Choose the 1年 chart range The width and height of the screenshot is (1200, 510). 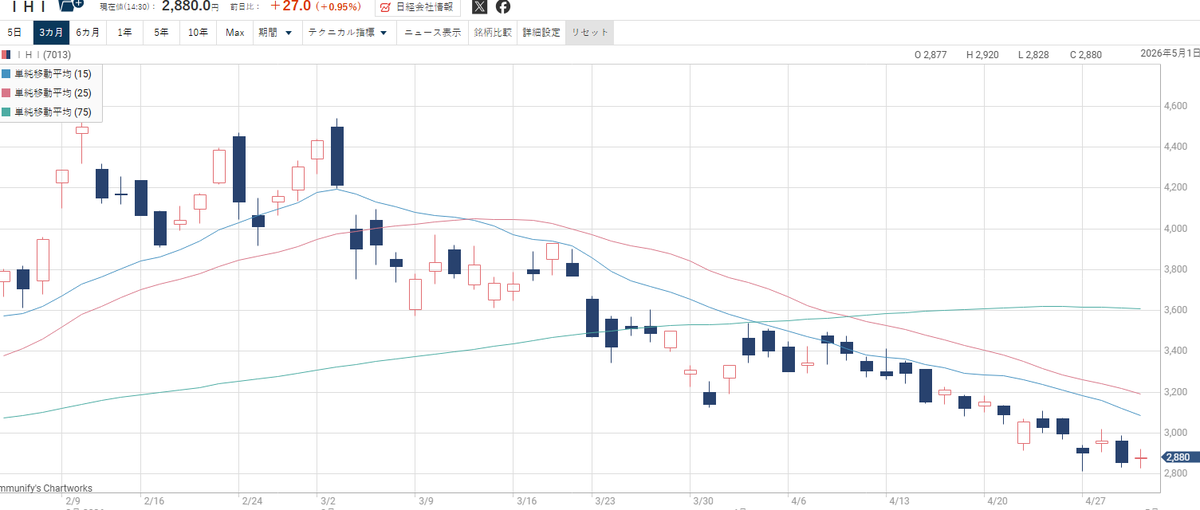(125, 33)
